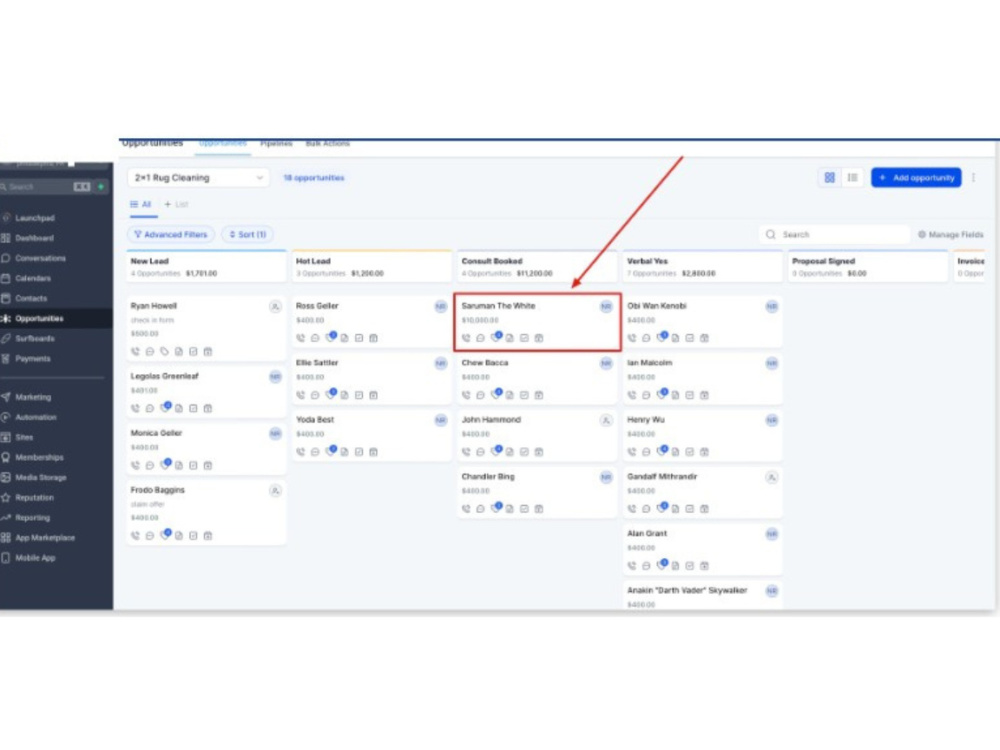Open Contacts from the sidebar
The image size is (1000, 750).
[x=31, y=298]
